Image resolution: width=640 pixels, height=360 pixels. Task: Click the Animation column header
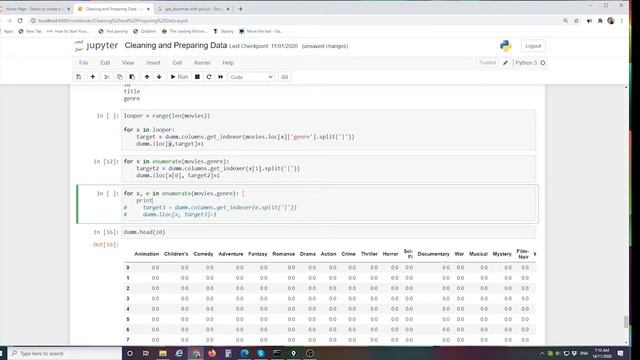(x=147, y=254)
